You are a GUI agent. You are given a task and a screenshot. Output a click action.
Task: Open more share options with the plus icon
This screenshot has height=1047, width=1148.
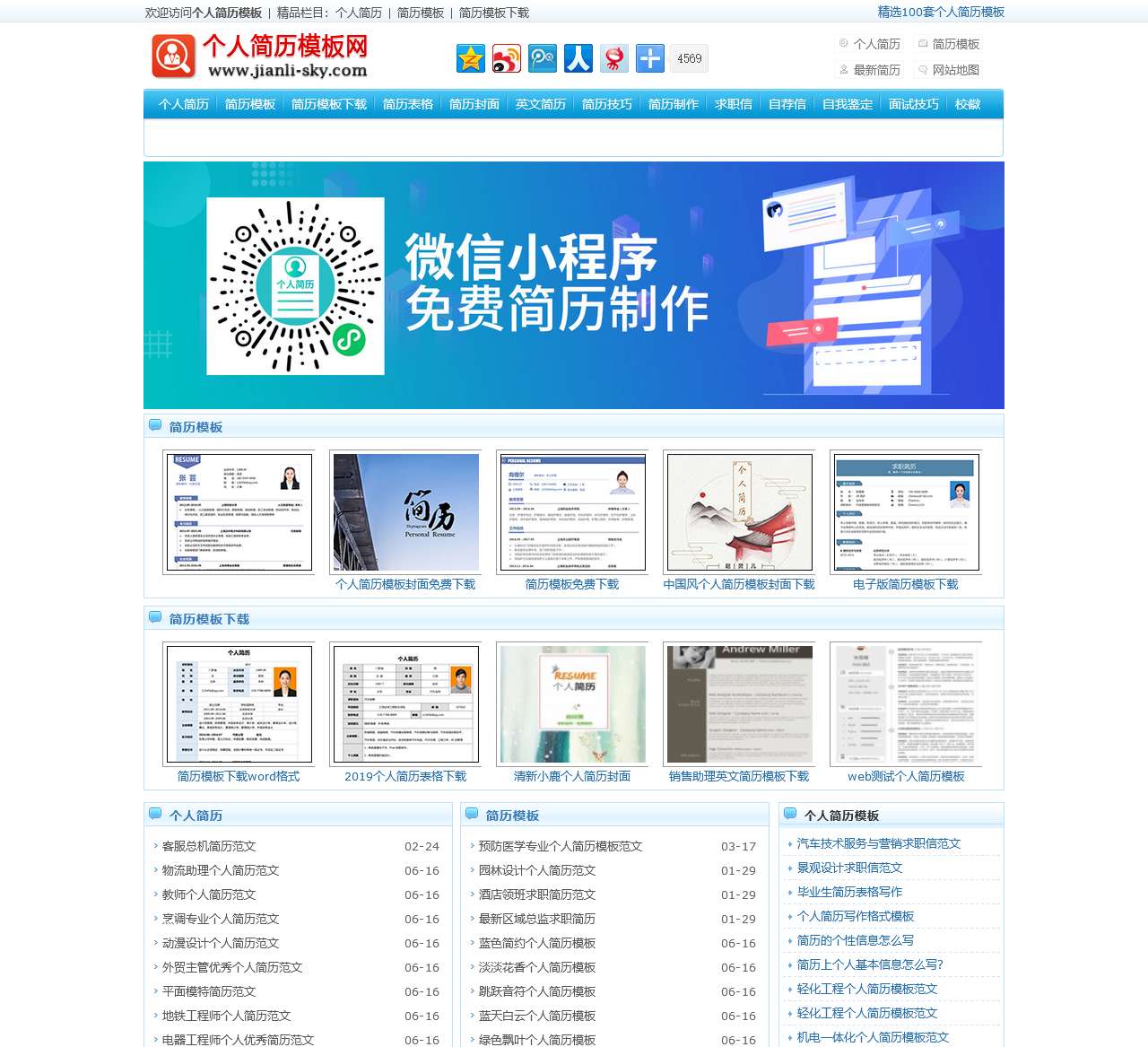[649, 58]
